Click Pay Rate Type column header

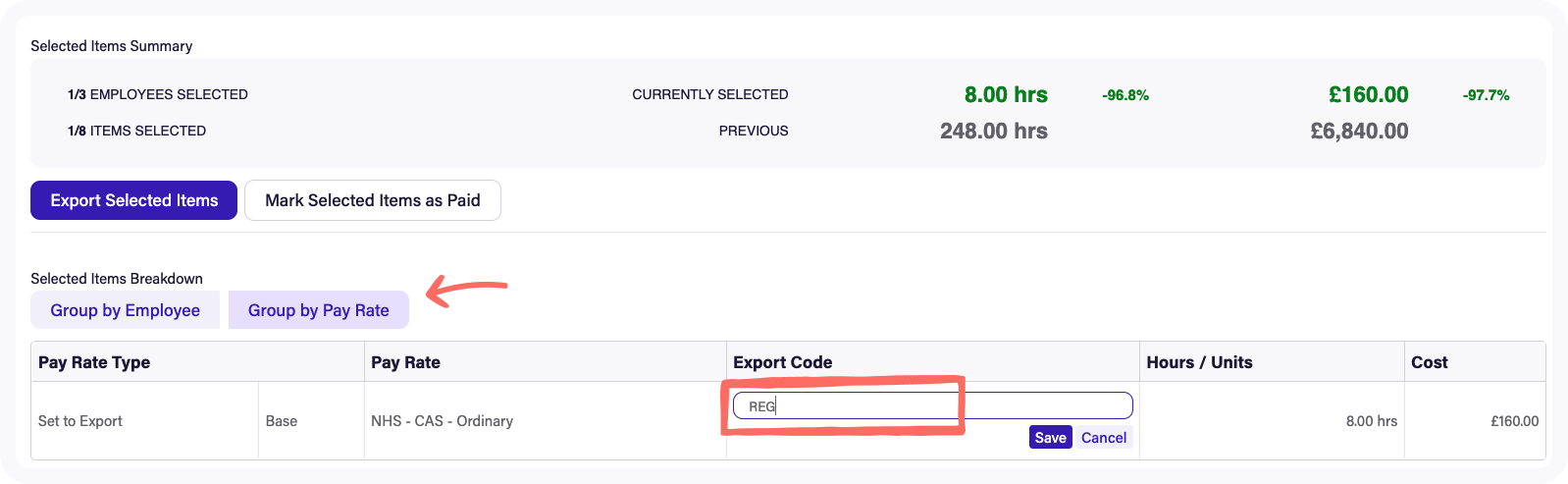pos(94,362)
